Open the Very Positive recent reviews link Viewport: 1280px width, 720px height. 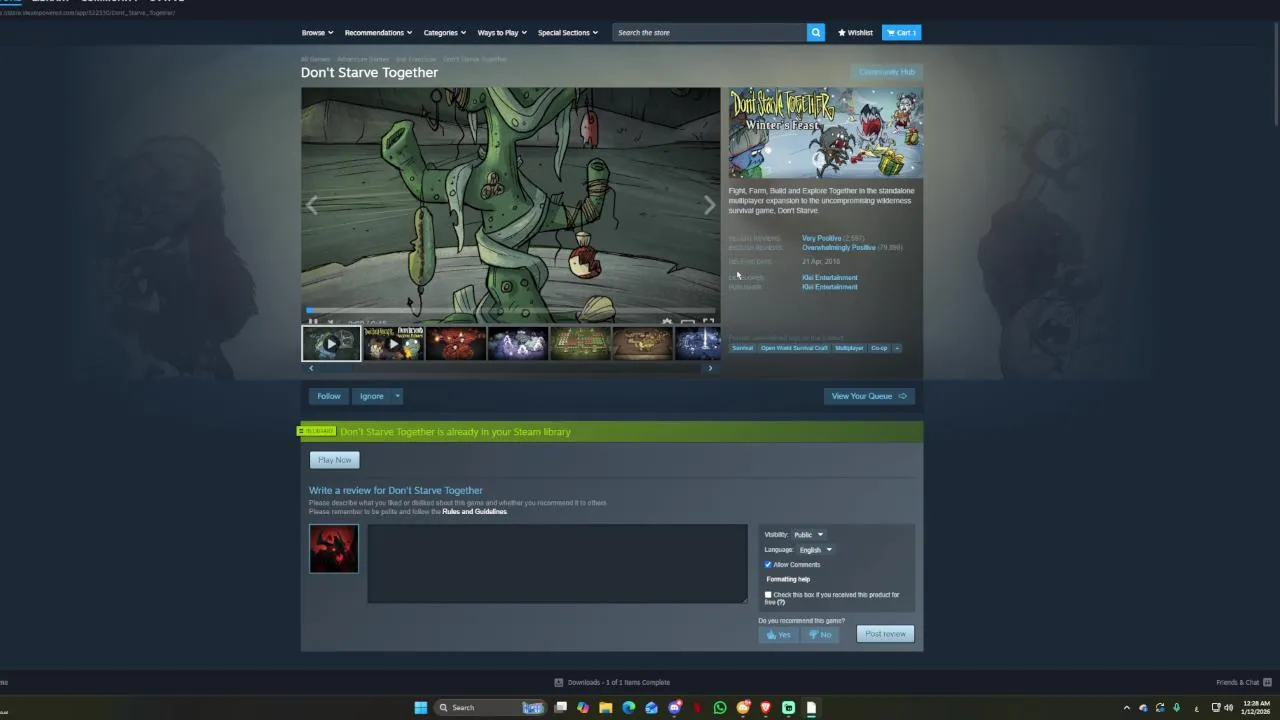pyautogui.click(x=822, y=238)
